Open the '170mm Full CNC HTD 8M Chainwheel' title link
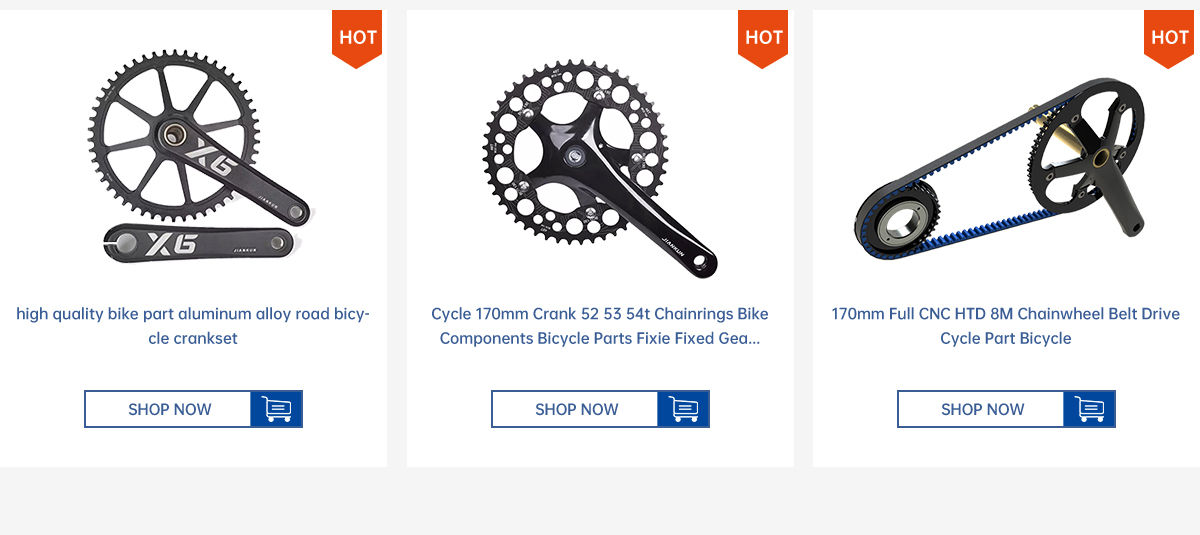The image size is (1200, 535). 1006,326
